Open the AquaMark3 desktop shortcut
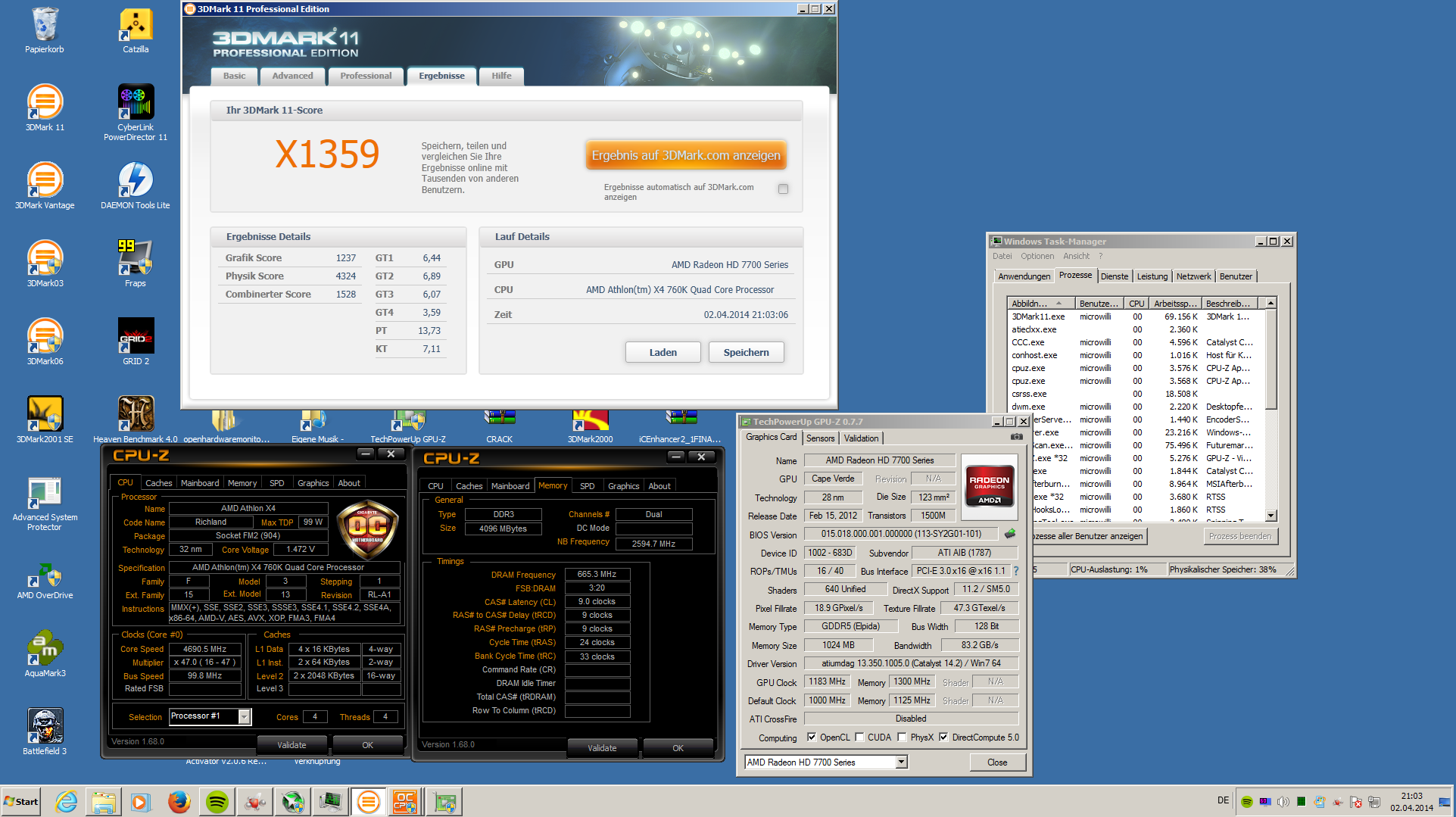The width and height of the screenshot is (1456, 817). (x=45, y=654)
